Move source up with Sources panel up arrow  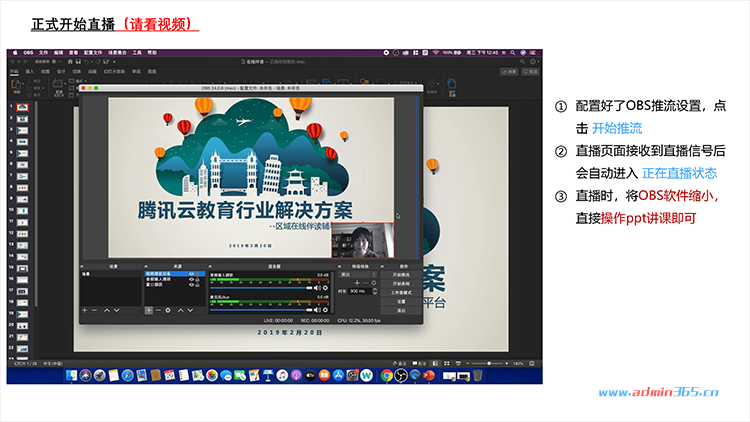click(x=181, y=311)
